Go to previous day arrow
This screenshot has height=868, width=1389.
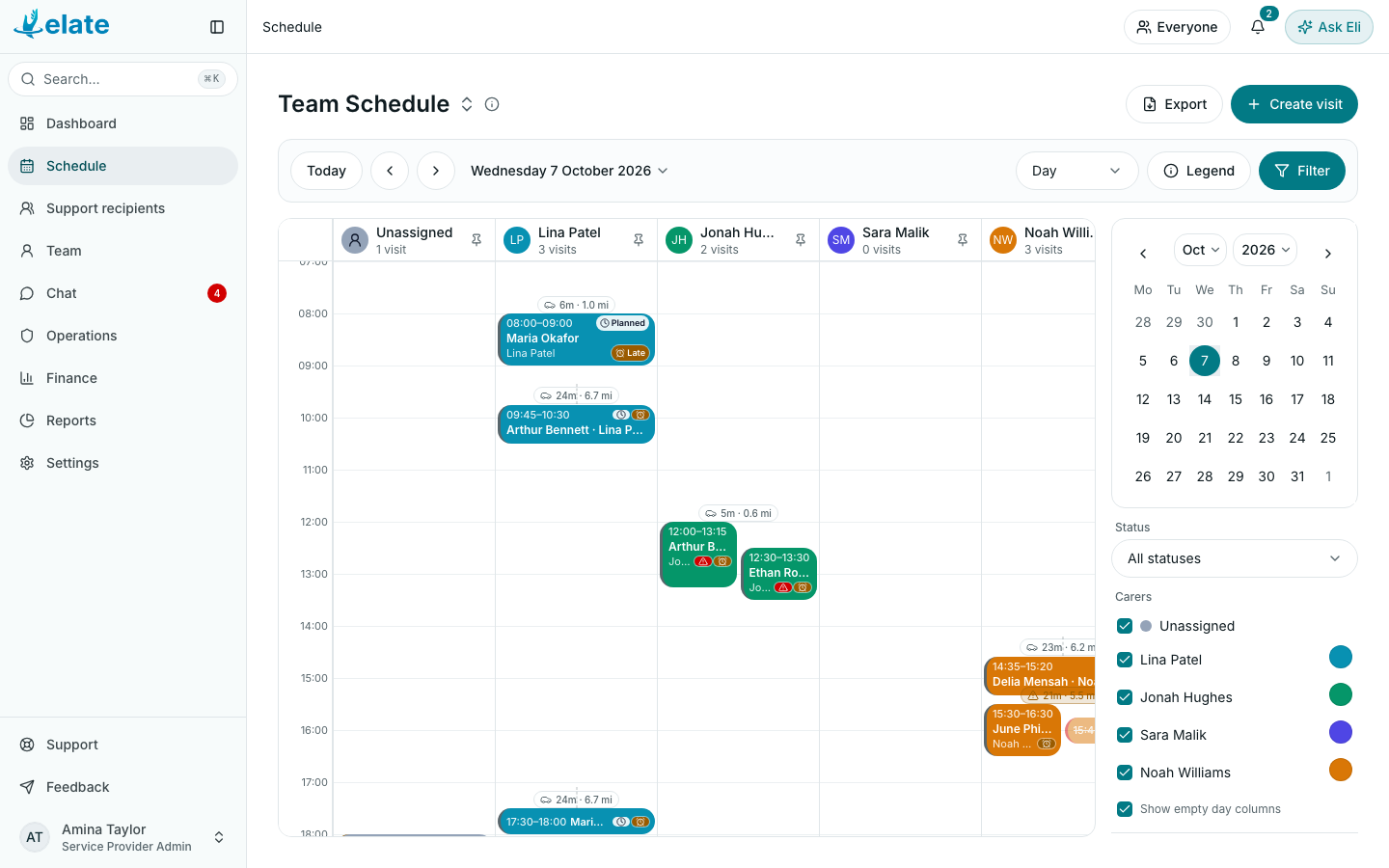click(390, 171)
